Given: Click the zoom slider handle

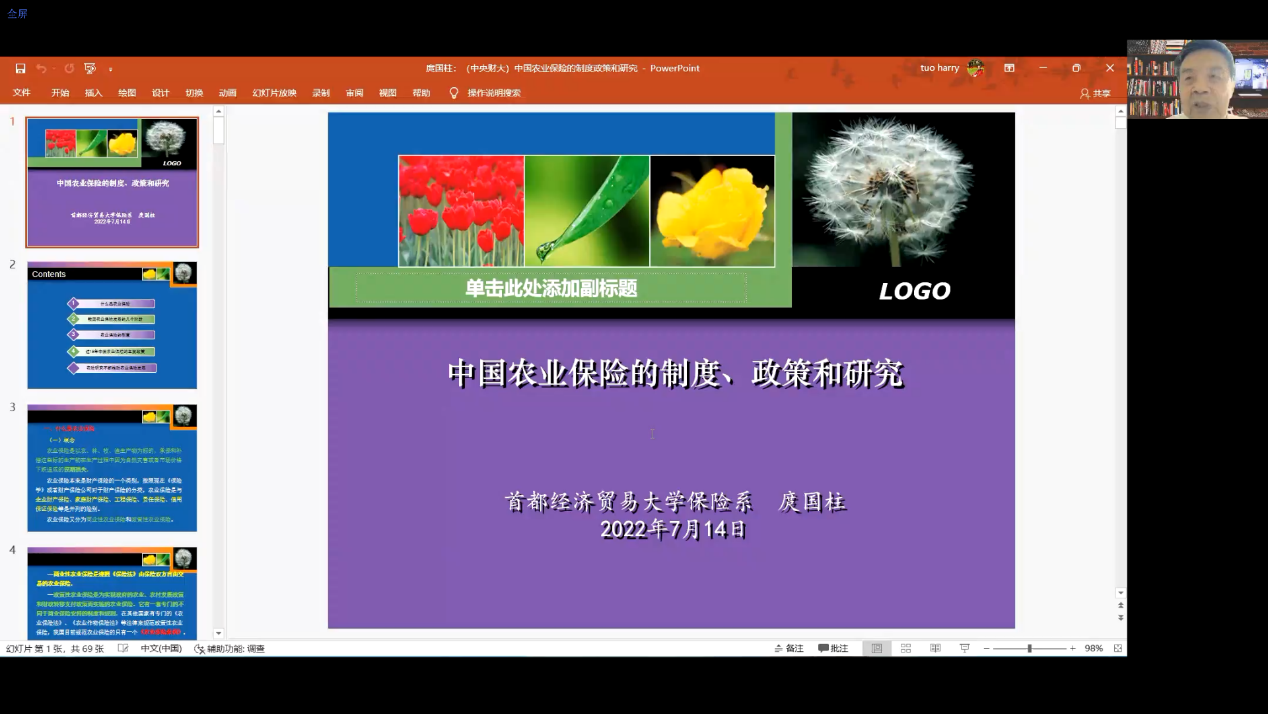Looking at the screenshot, I should pos(1029,648).
